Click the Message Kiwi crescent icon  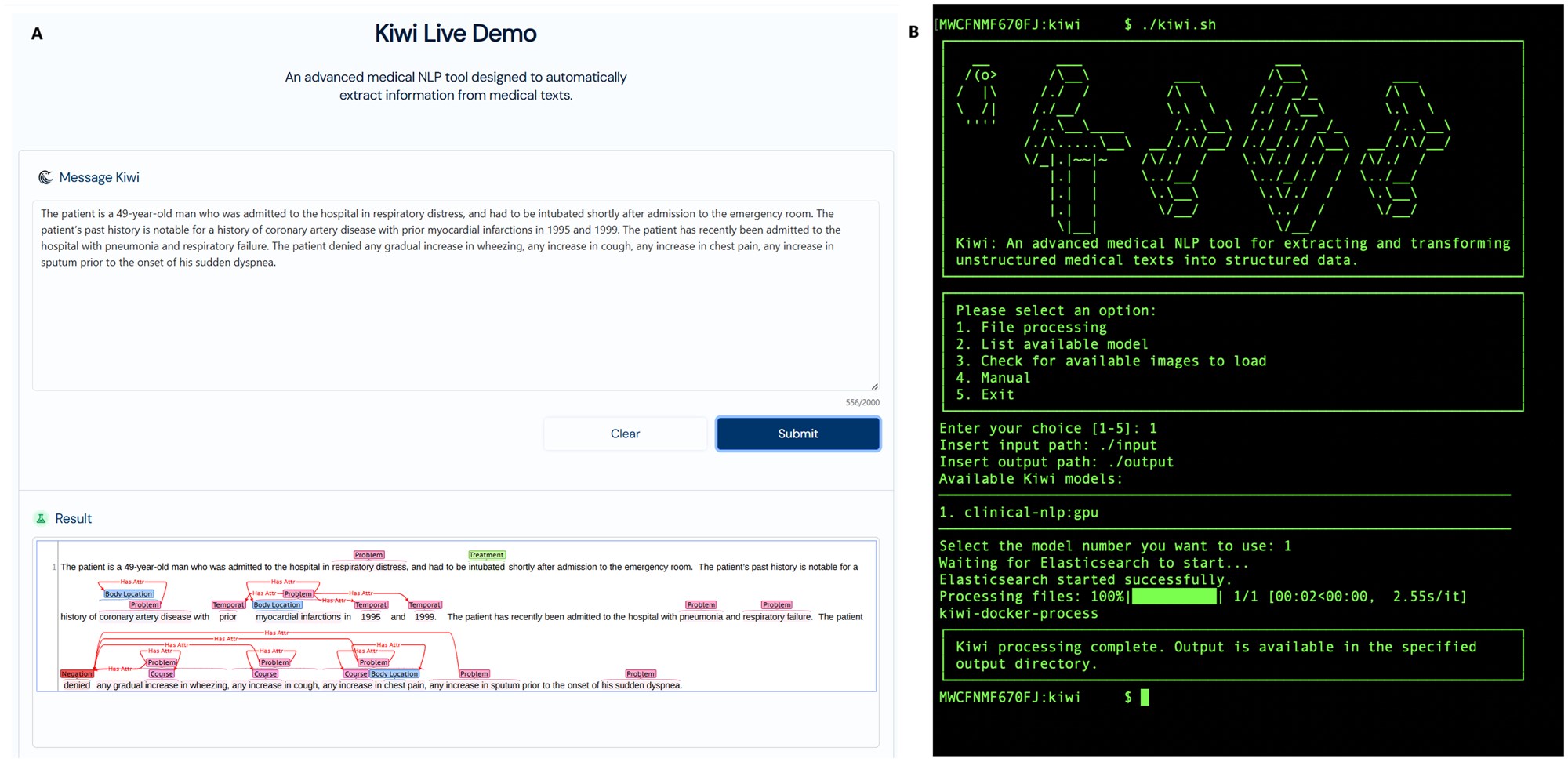45,177
